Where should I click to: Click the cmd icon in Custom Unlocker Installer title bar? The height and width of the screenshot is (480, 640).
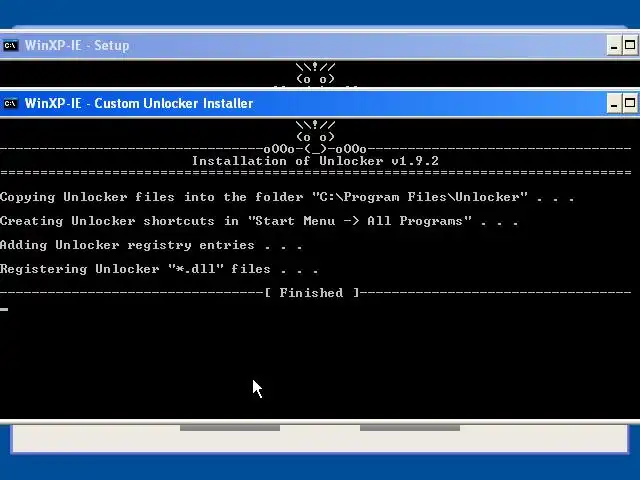[x=10, y=103]
